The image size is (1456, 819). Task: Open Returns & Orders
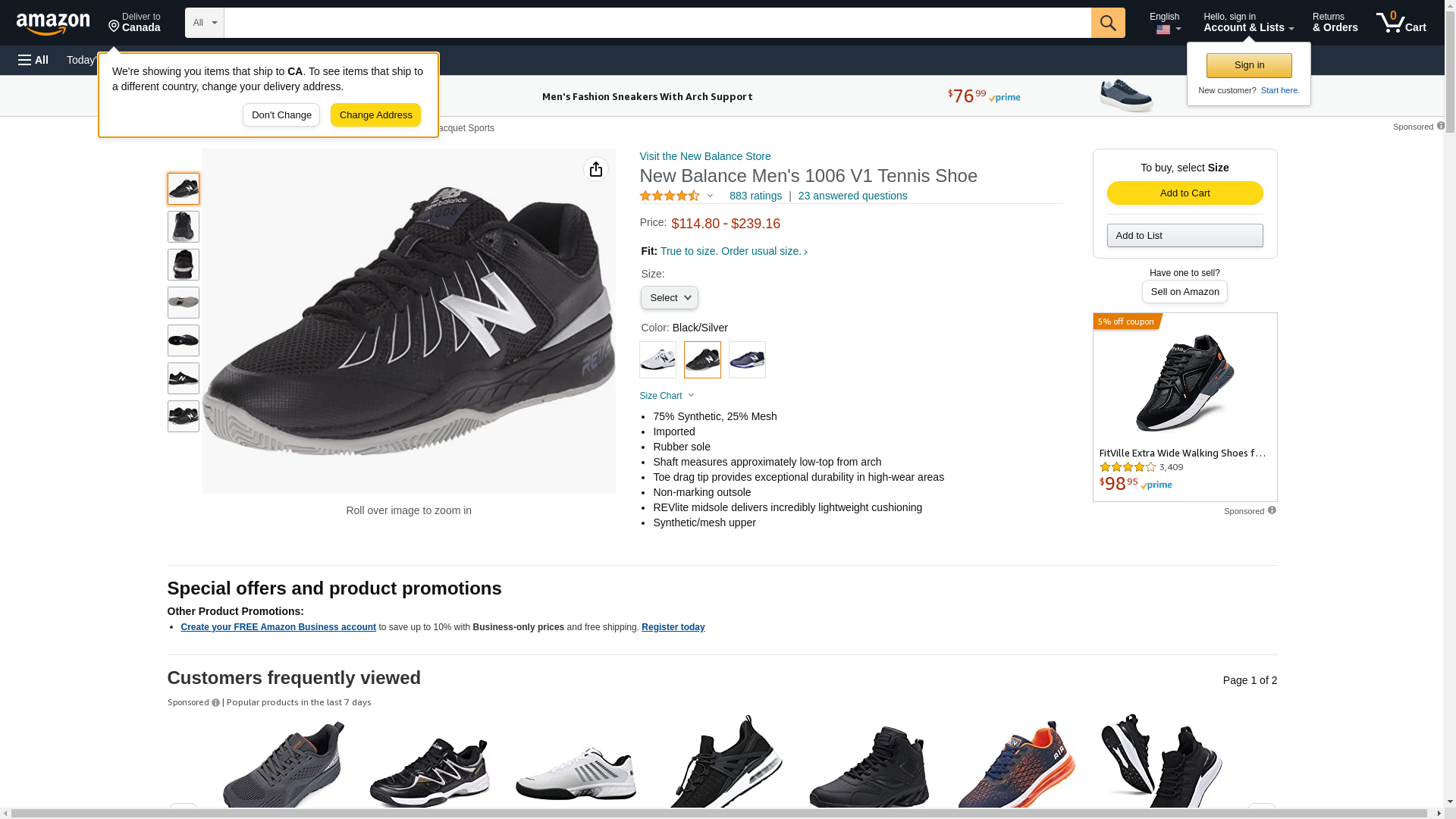tap(1335, 23)
